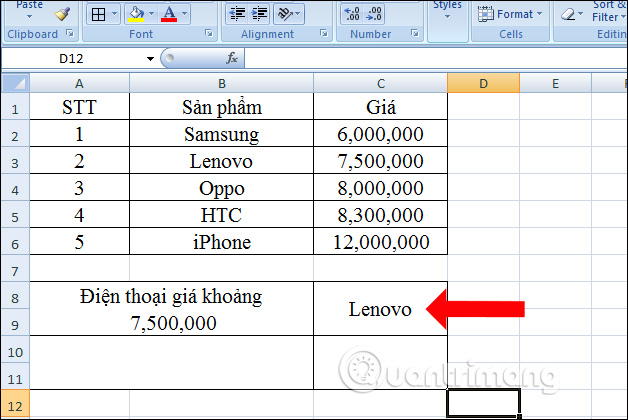628x420 pixels.
Task: Click the Name Box showing D12
Action: [71, 59]
